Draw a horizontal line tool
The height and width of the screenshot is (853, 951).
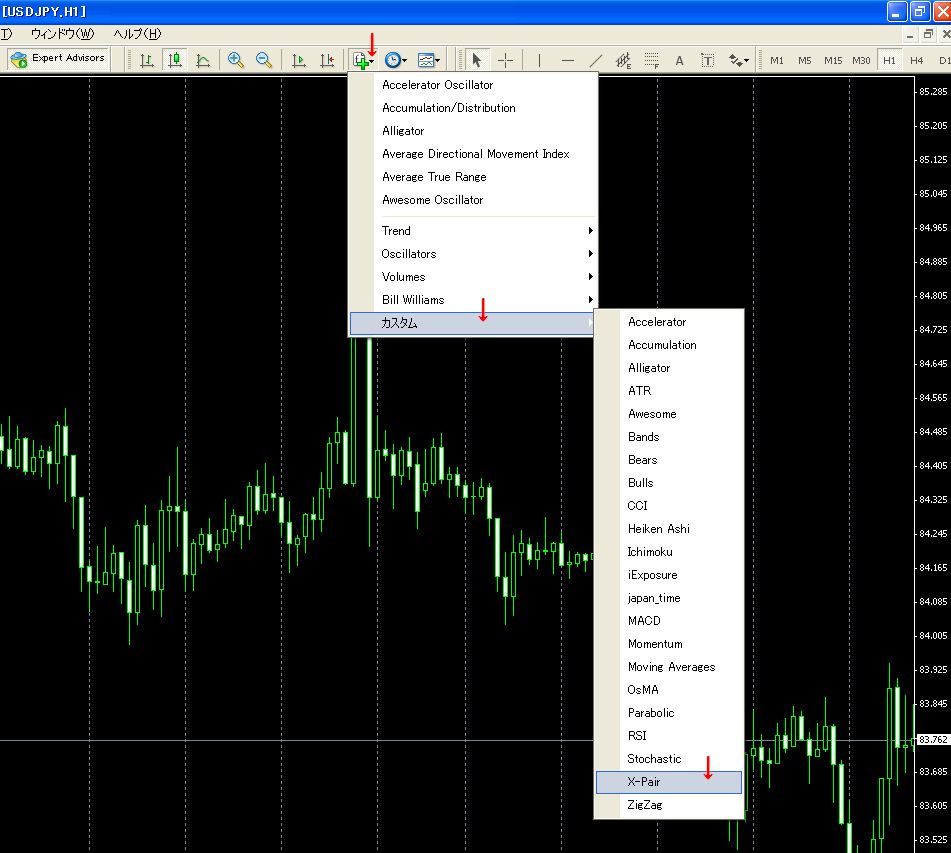point(567,60)
